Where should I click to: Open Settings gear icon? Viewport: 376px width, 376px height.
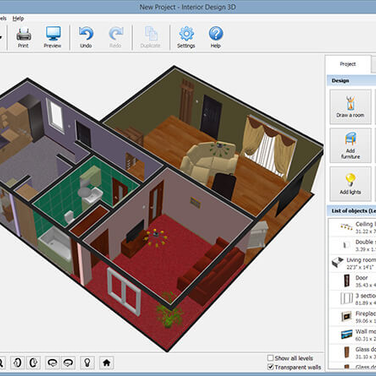coord(186,37)
